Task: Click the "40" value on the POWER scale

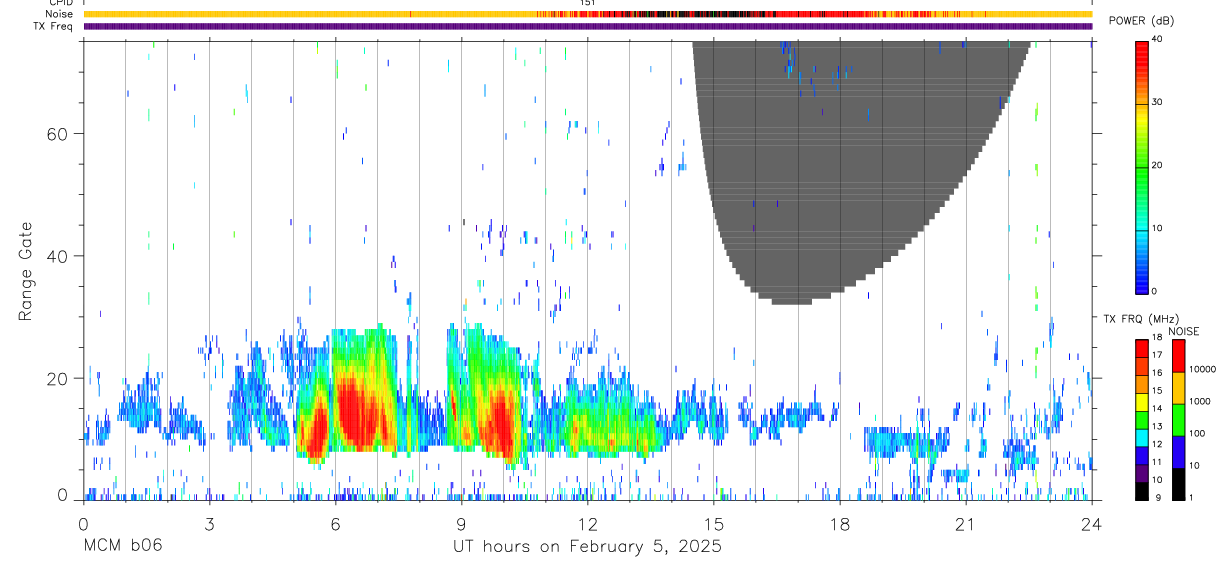Action: (1159, 39)
